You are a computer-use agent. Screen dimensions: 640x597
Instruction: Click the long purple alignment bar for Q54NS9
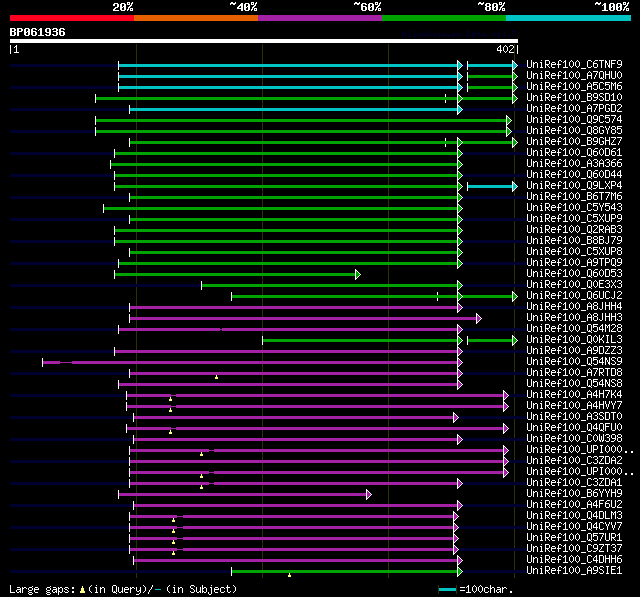pyautogui.click(x=252, y=362)
